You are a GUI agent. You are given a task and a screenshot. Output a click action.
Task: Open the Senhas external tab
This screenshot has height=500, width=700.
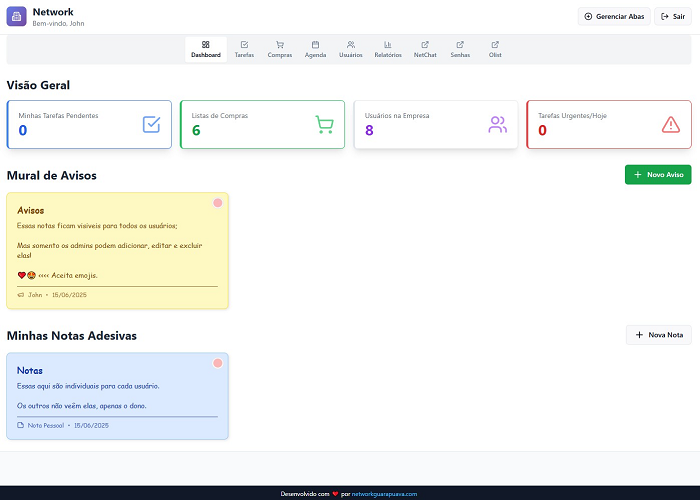click(460, 49)
